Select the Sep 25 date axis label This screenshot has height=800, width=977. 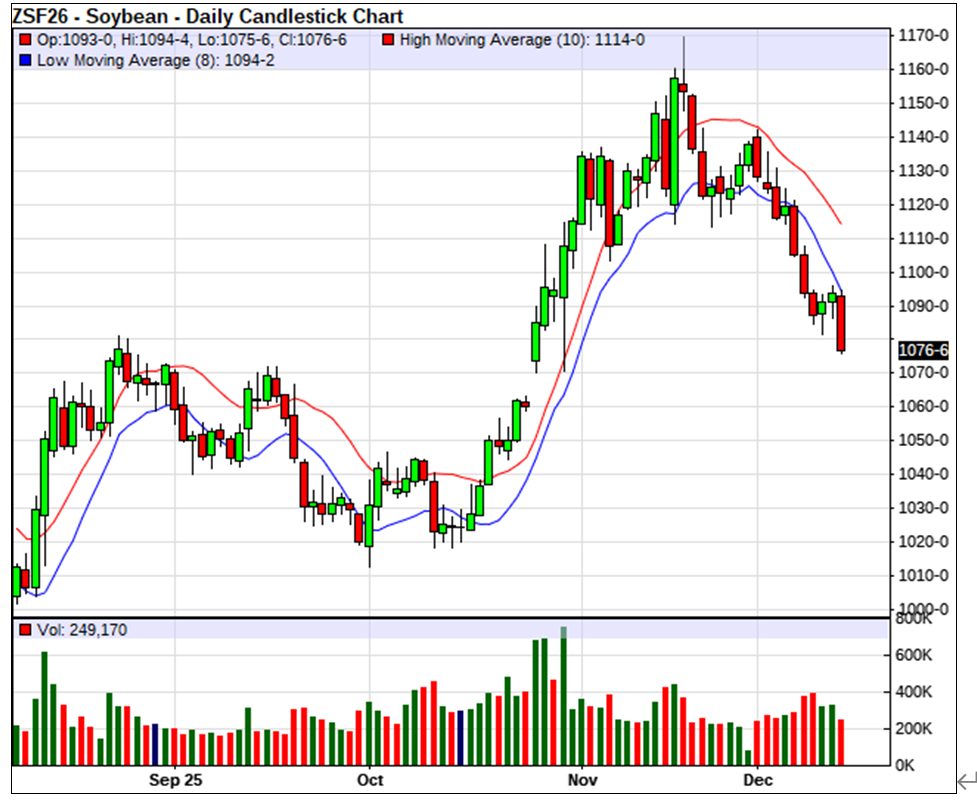pos(175,778)
